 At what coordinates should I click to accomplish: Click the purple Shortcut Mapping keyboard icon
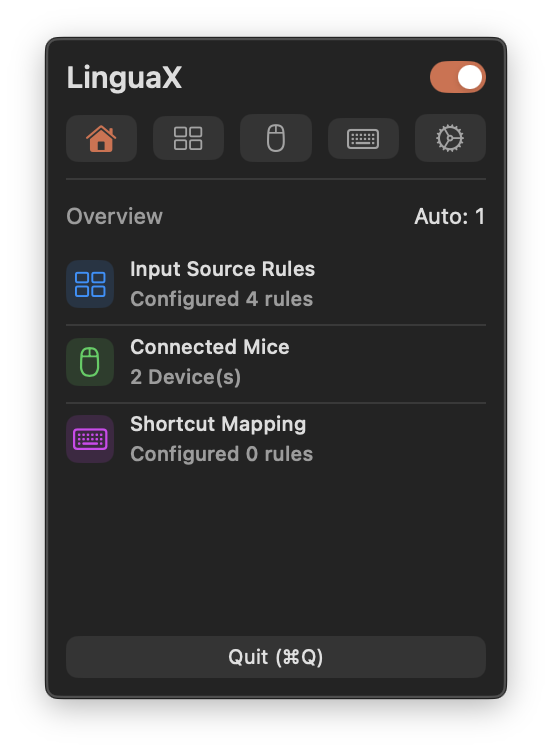90,439
